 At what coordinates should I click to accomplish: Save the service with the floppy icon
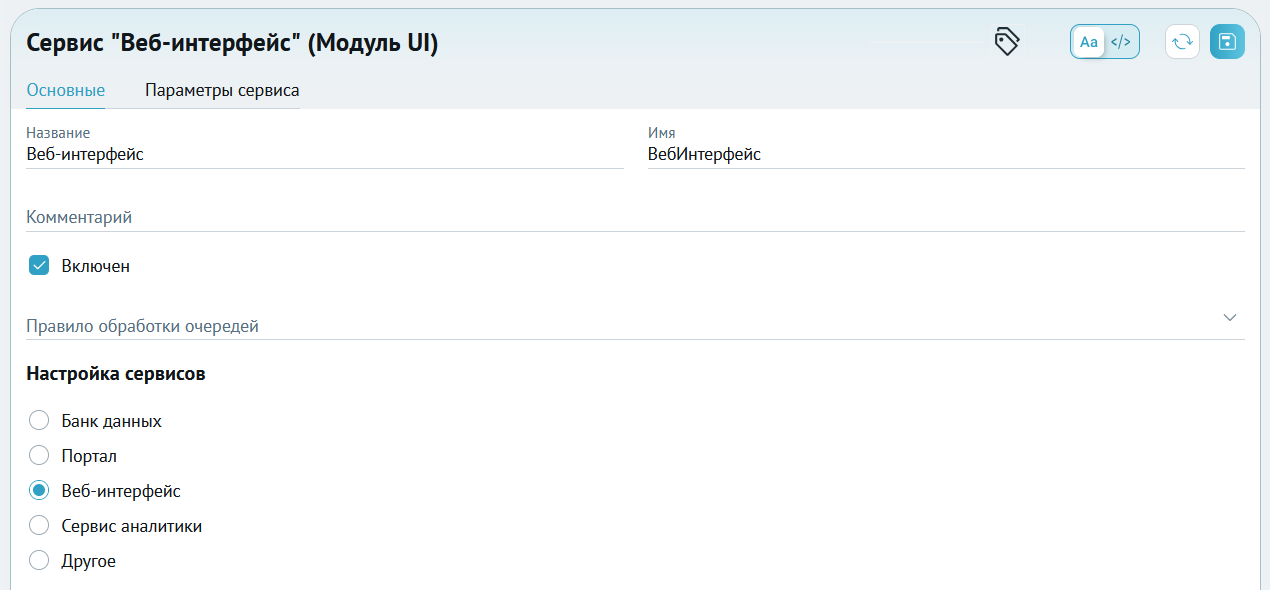point(1227,42)
